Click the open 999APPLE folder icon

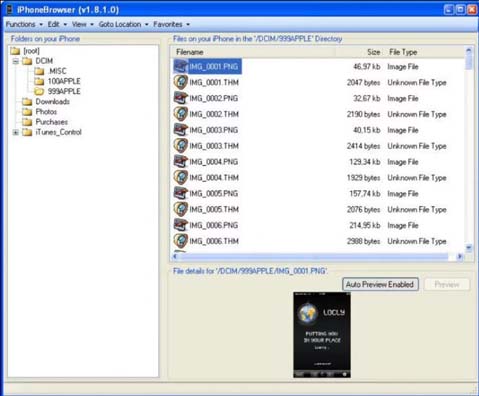[x=39, y=91]
